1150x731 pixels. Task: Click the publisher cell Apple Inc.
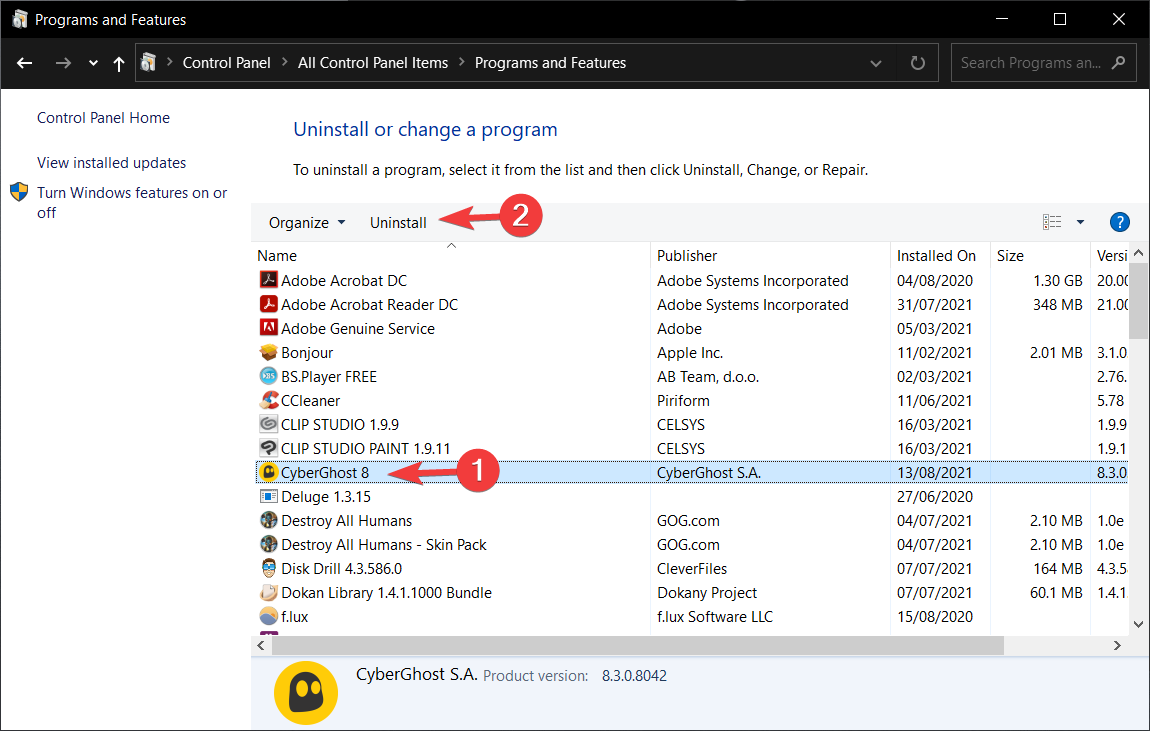pyautogui.click(x=689, y=353)
